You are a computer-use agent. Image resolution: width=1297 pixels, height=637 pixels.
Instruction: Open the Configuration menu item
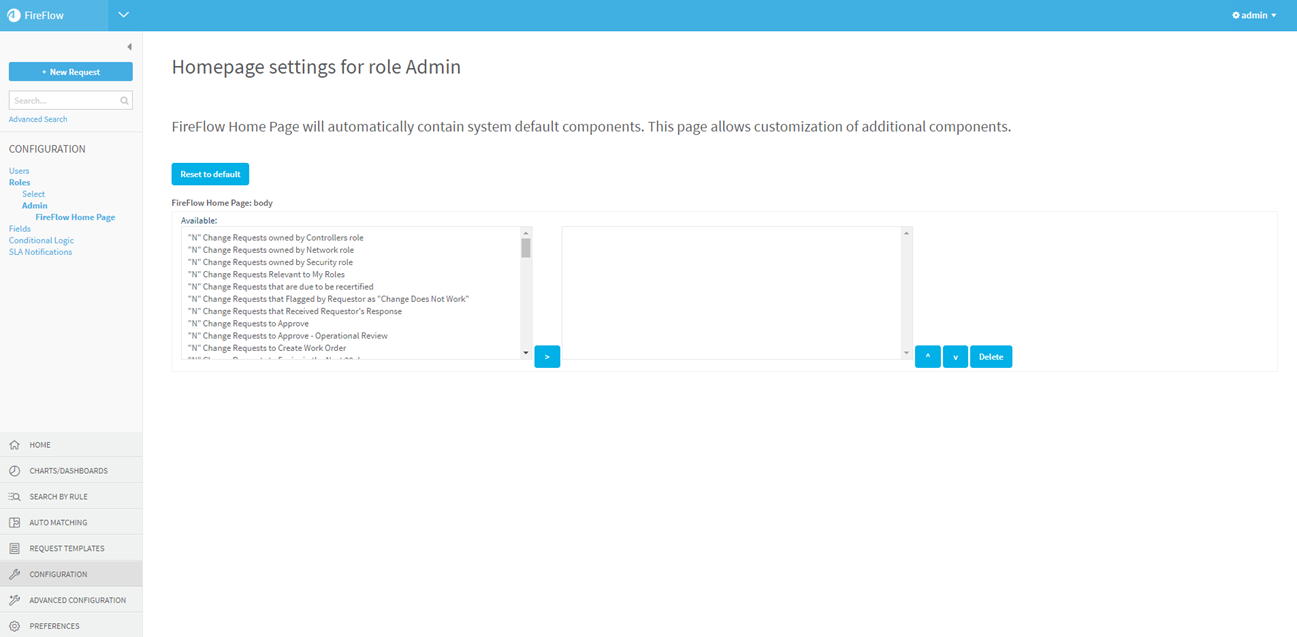[58, 575]
